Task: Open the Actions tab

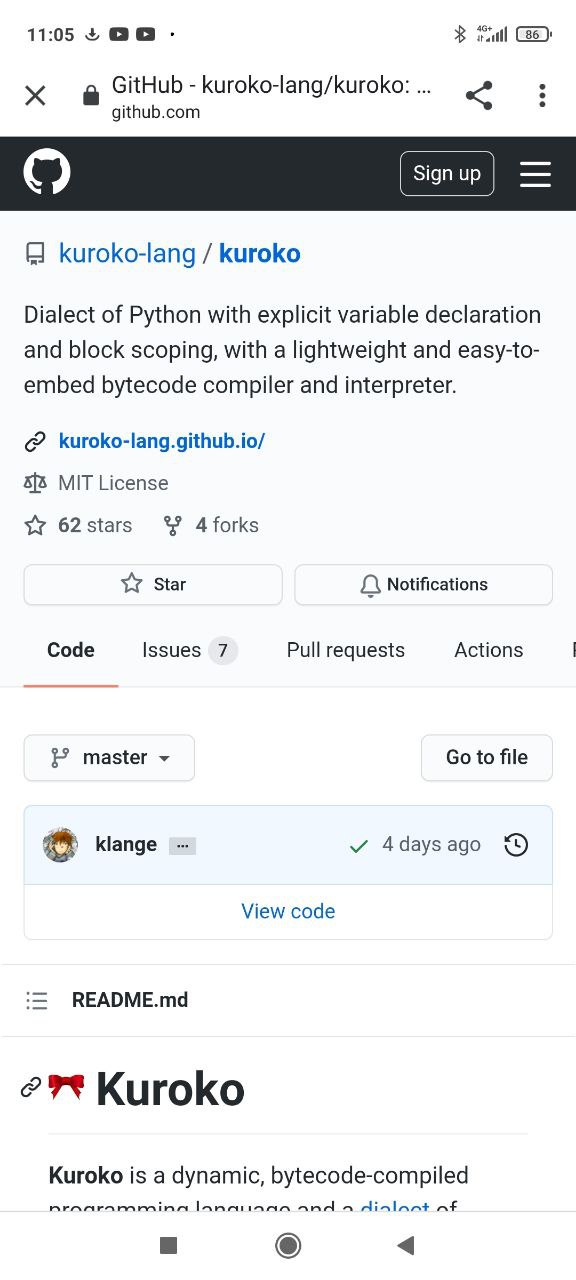Action: coord(489,650)
